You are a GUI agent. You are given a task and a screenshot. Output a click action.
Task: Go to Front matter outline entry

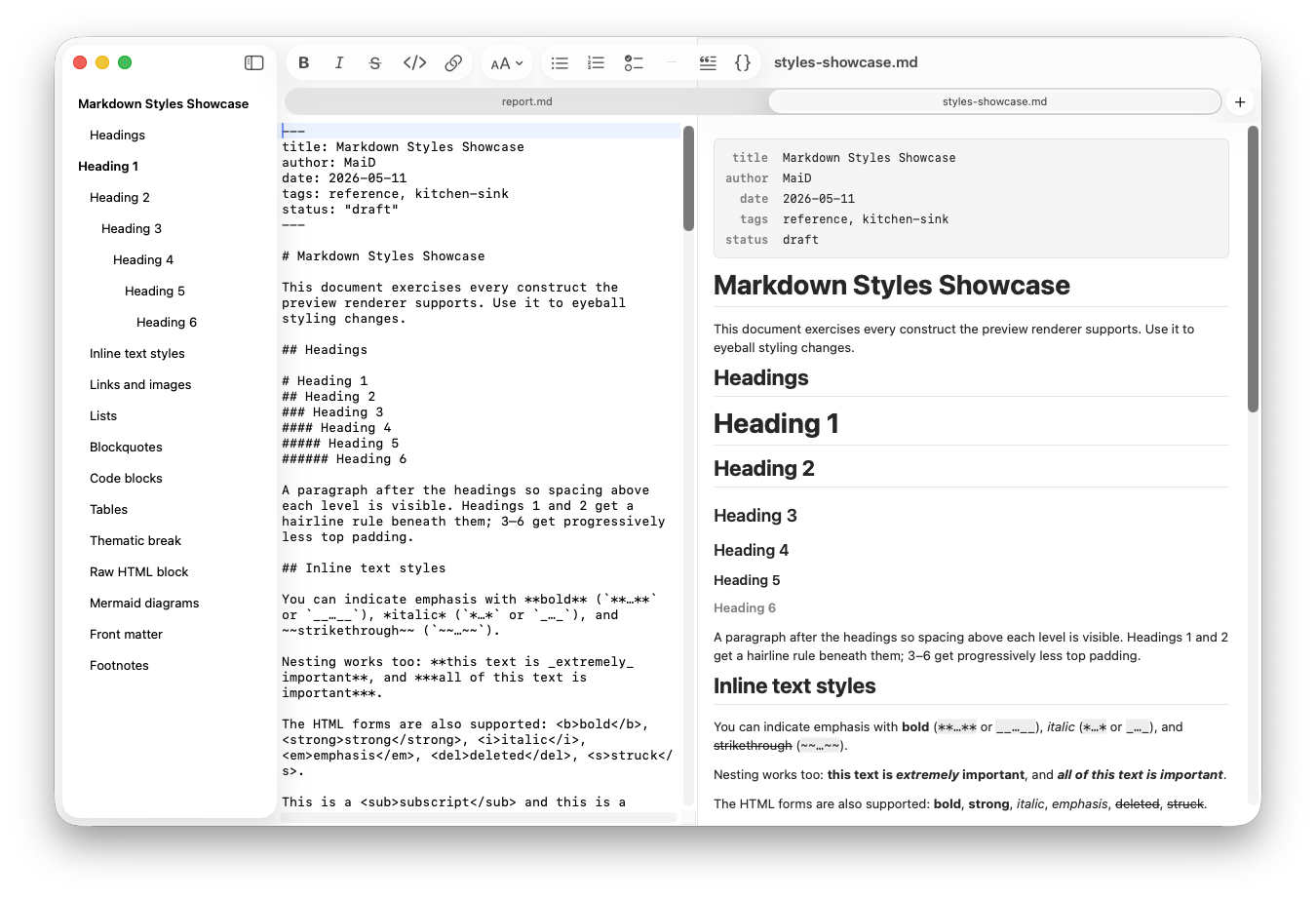click(x=126, y=634)
